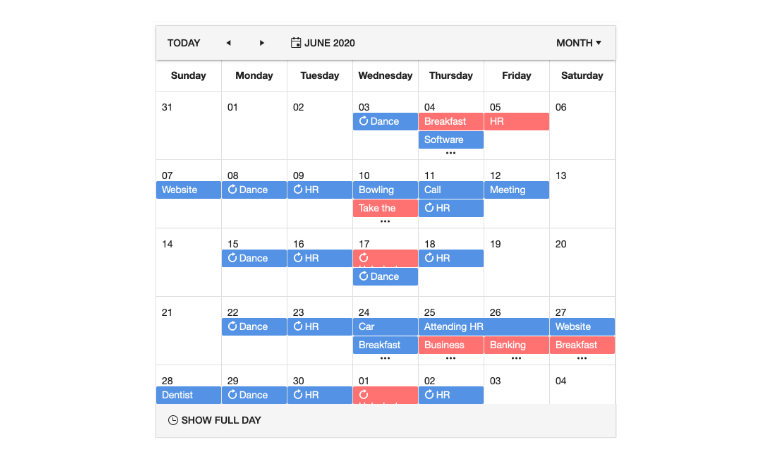The height and width of the screenshot is (460, 770).
Task: Open the HR event on June 30
Action: pos(320,395)
